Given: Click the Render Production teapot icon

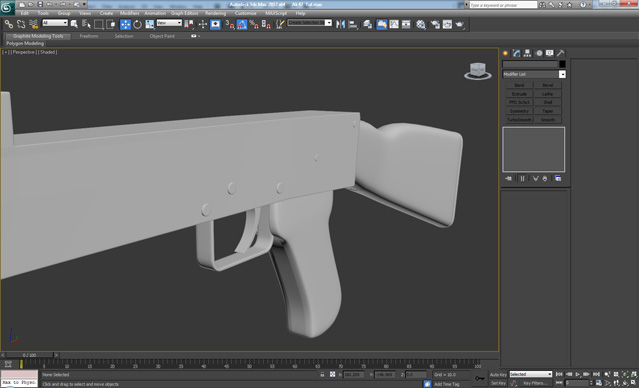Looking at the screenshot, I should click(x=460, y=24).
